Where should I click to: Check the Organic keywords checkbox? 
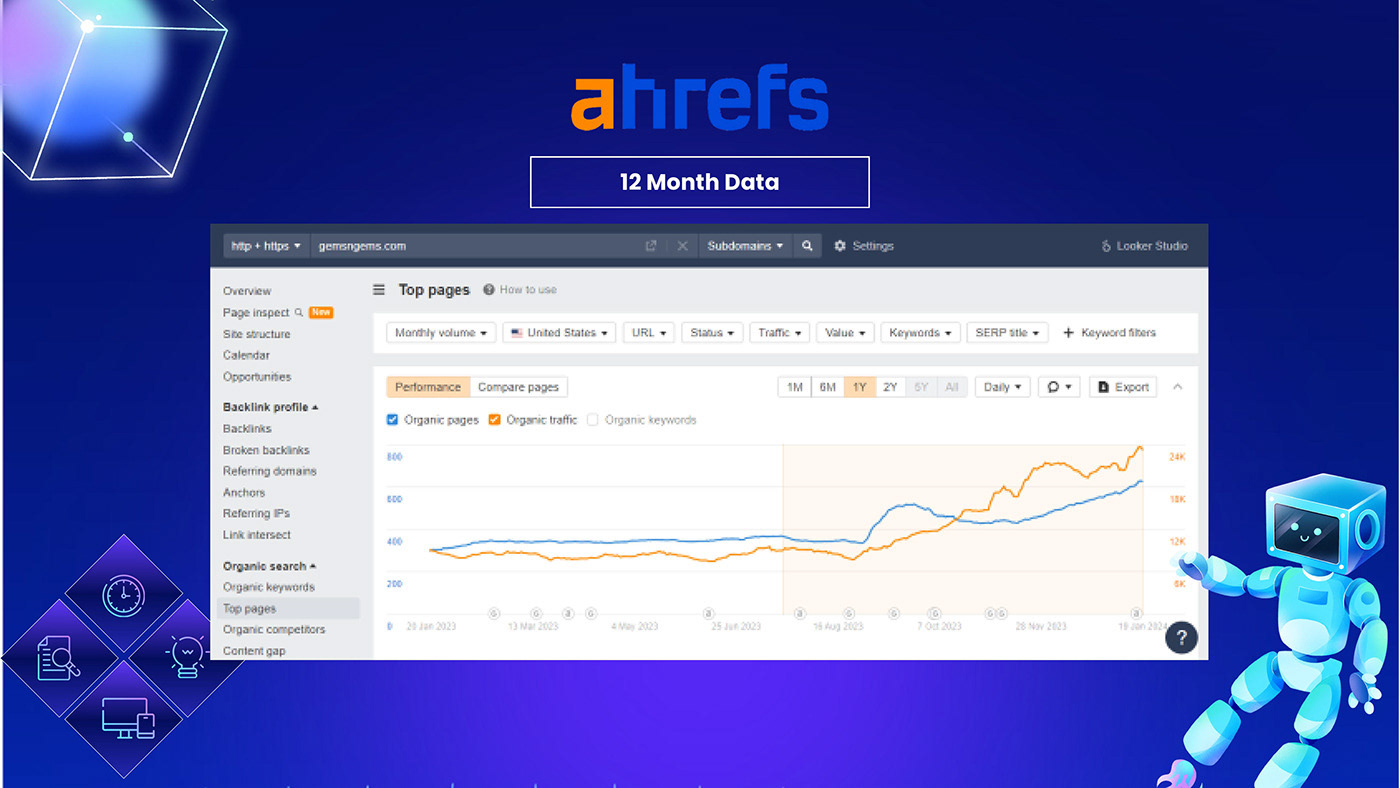[593, 420]
